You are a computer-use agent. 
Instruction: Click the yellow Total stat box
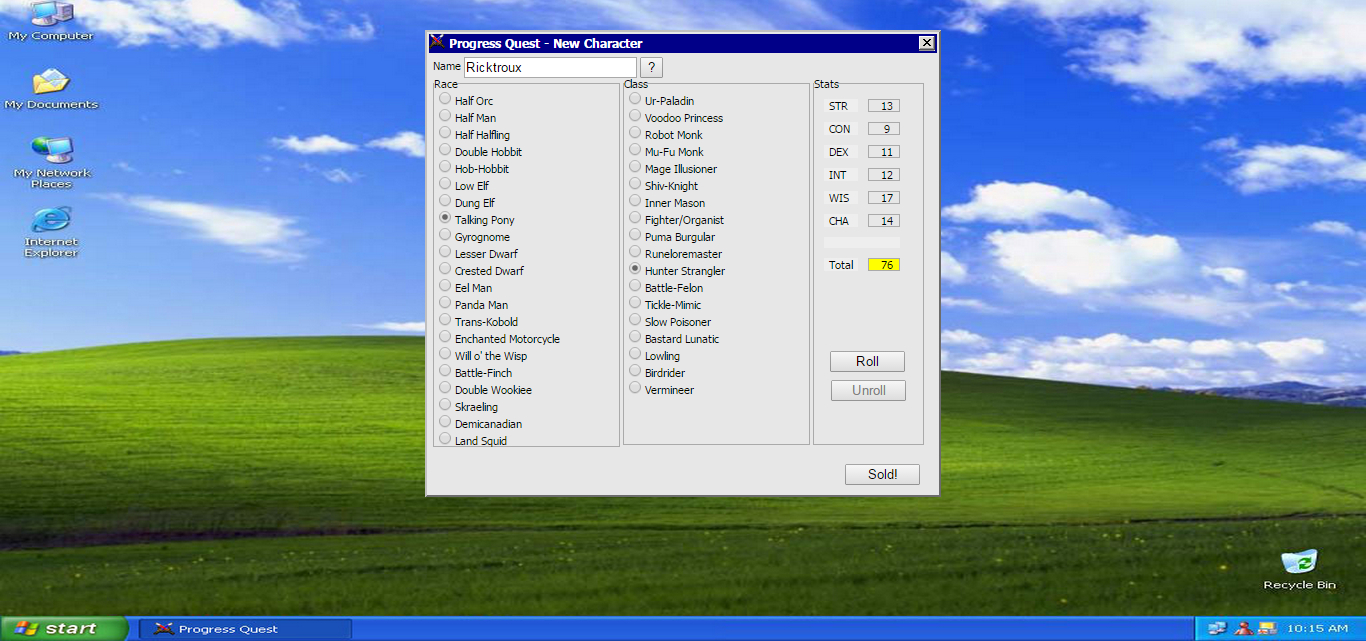(884, 265)
